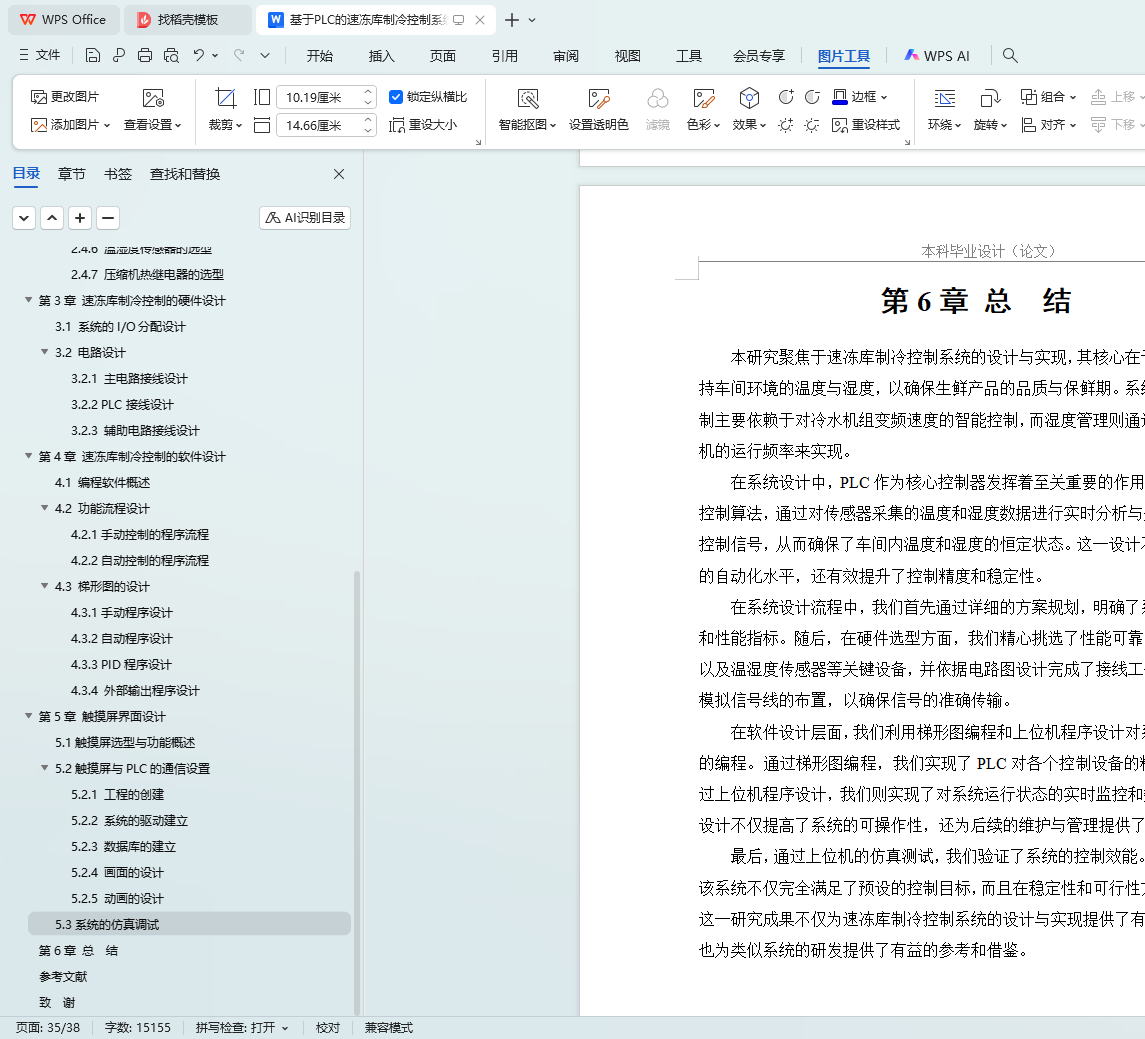Jump to 第6章 总结 heading
The width and height of the screenshot is (1145, 1039).
[78, 951]
